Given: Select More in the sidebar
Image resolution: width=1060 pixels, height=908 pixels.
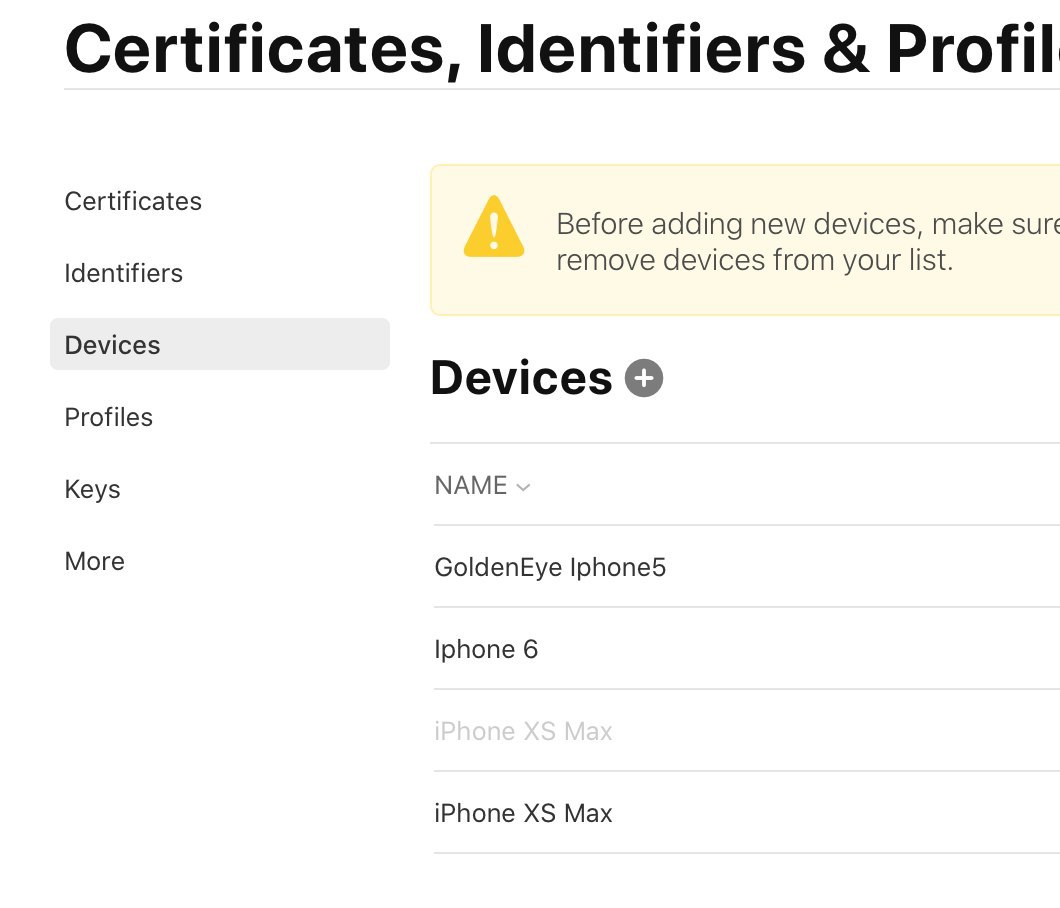Looking at the screenshot, I should [95, 561].
